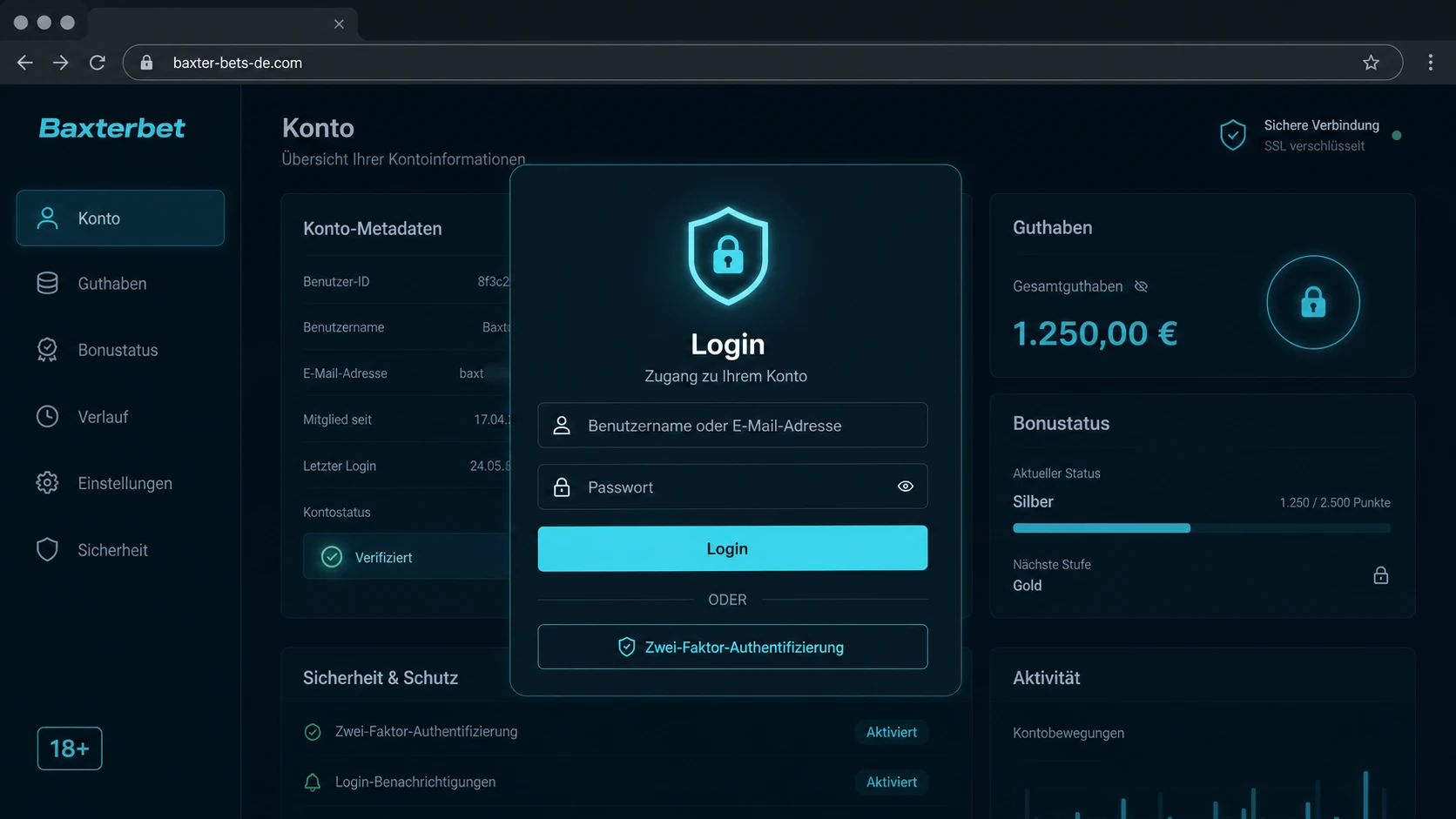Click the Sicherheit & Schutz heading
Viewport: 1456px width, 819px height.
381,678
